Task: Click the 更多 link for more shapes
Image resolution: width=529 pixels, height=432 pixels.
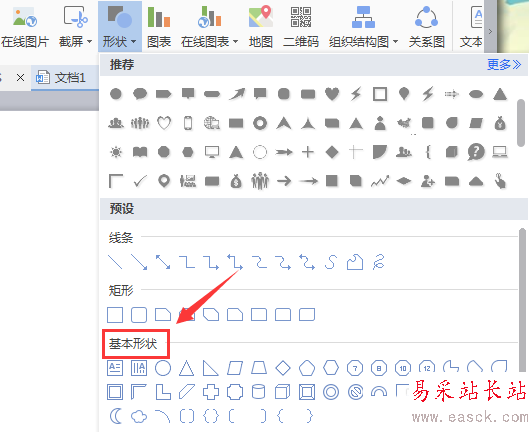Action: click(504, 64)
